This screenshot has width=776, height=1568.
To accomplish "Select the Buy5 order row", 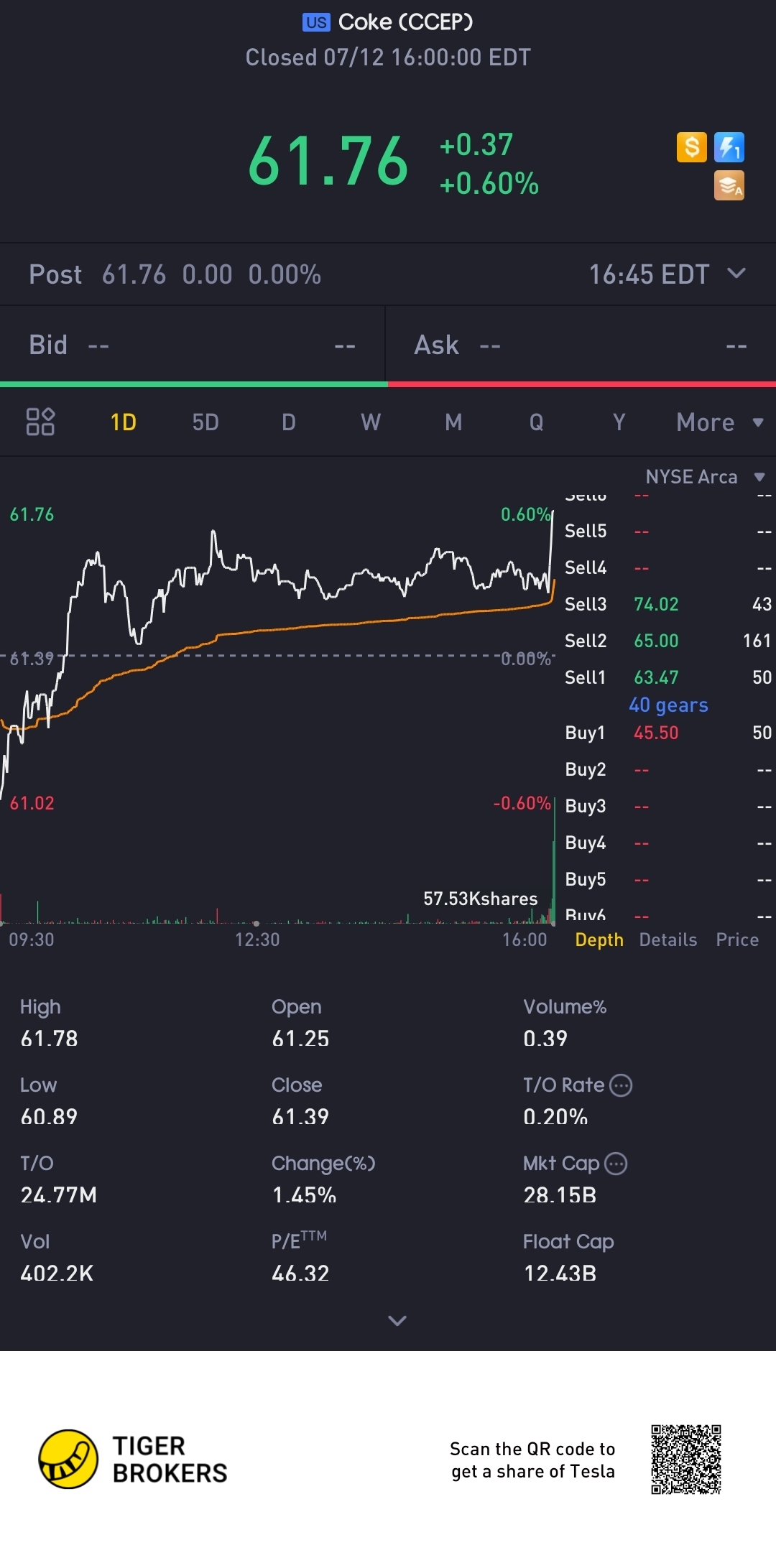I will tap(668, 879).
